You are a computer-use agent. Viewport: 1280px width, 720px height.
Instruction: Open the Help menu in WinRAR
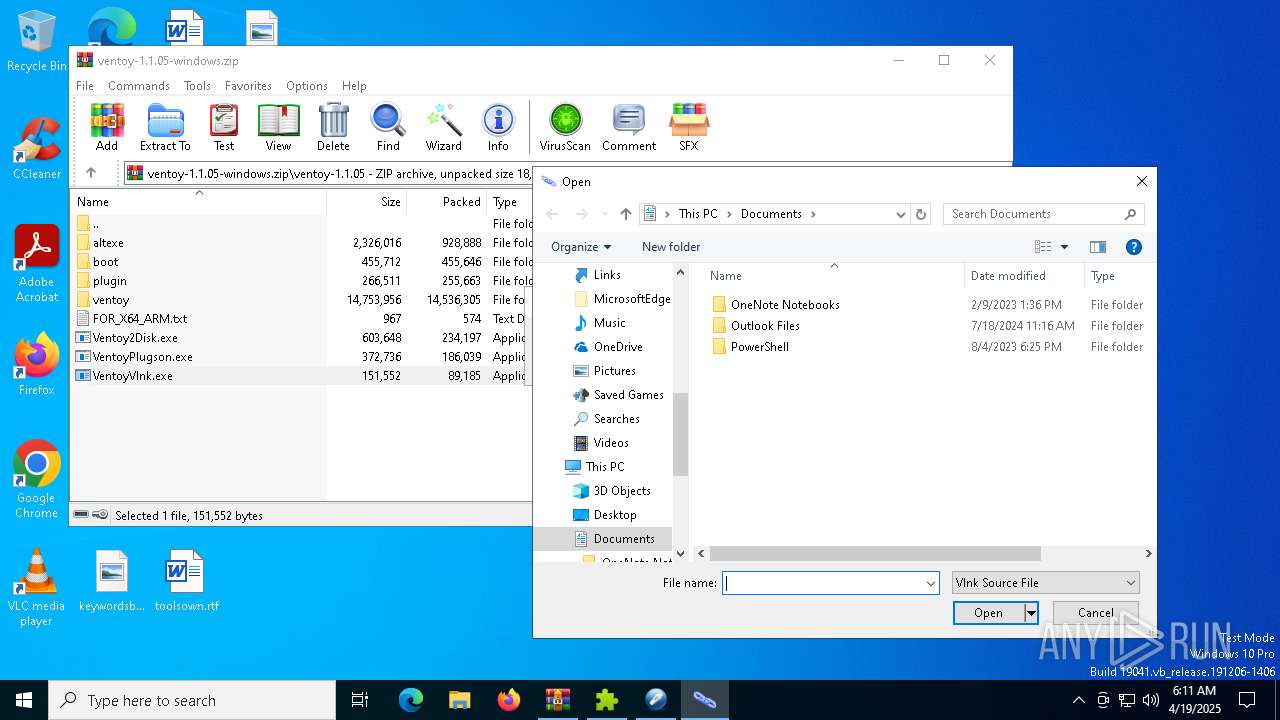pyautogui.click(x=354, y=86)
